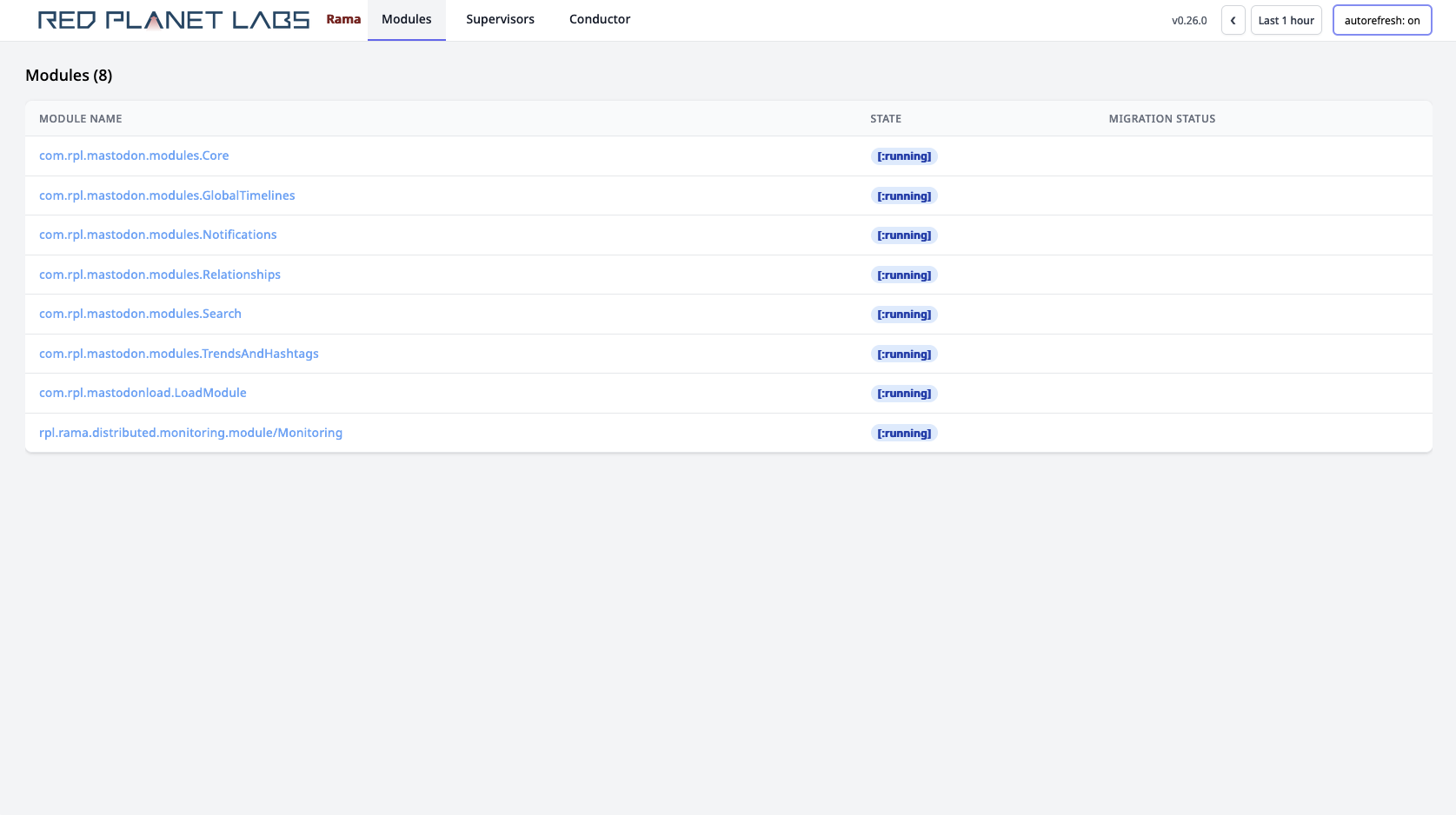The width and height of the screenshot is (1456, 815).
Task: Open the Supervisors tab
Action: click(x=500, y=20)
